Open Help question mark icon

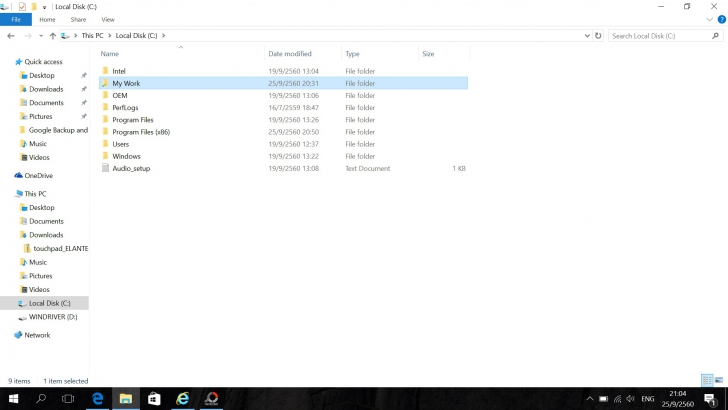point(722,20)
